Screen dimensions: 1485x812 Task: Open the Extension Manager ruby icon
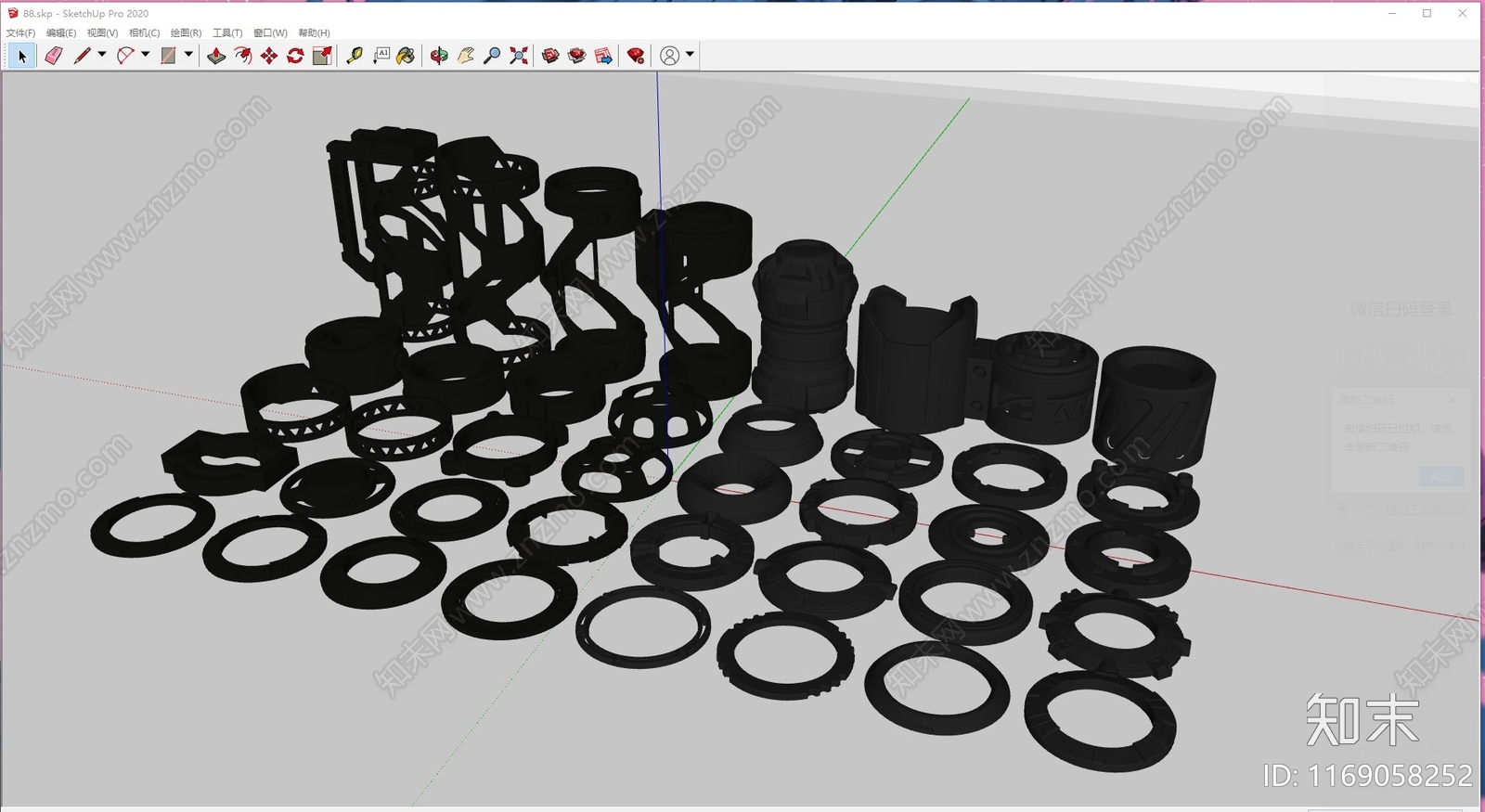tap(636, 56)
